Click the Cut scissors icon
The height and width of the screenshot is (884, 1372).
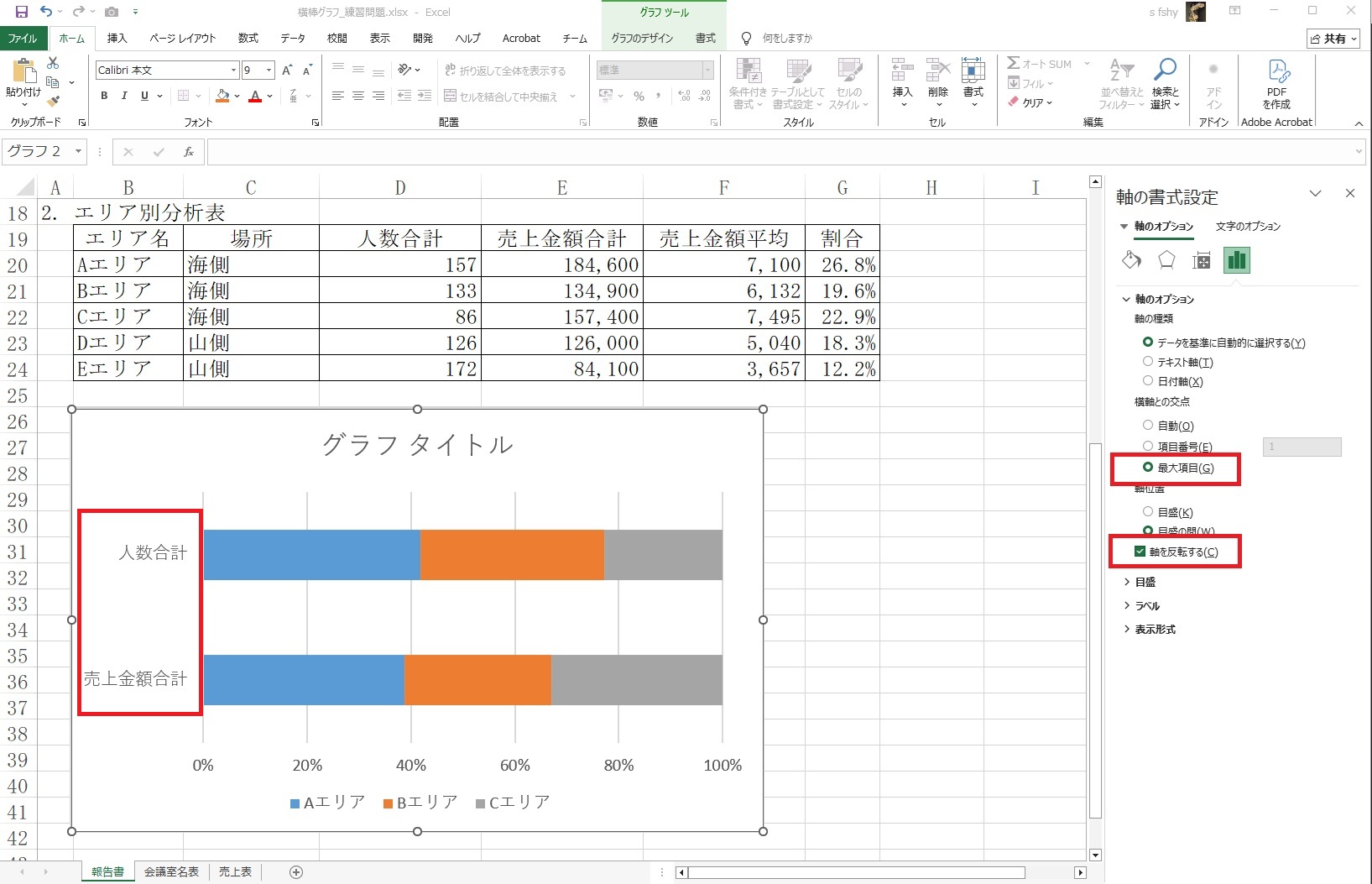[x=53, y=63]
